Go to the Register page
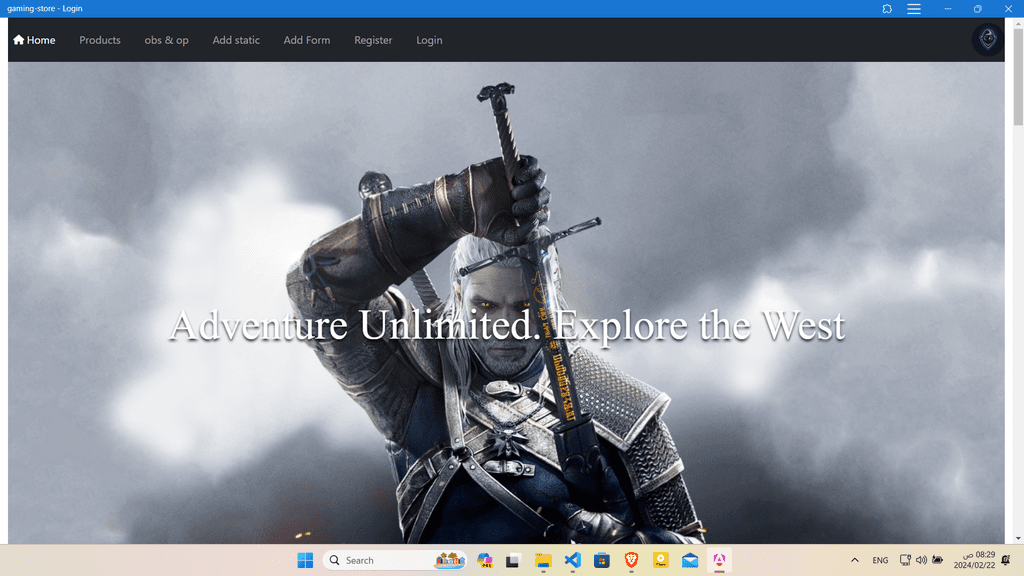Screen dimensions: 1024x576 click(373, 40)
